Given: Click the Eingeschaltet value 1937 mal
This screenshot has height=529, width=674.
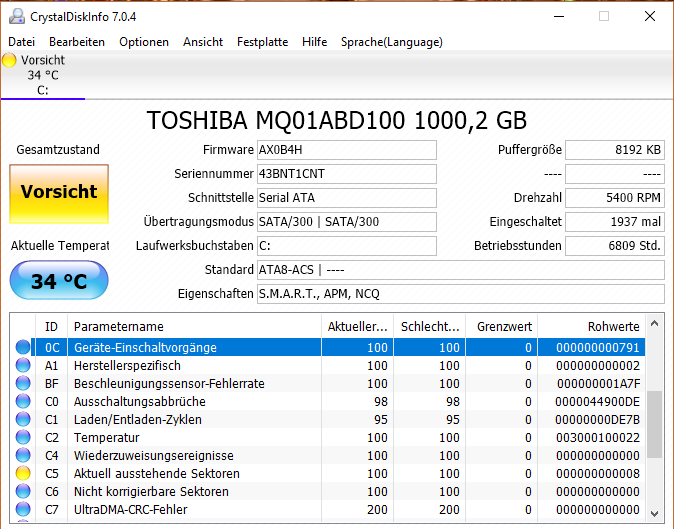Looking at the screenshot, I should [x=615, y=222].
